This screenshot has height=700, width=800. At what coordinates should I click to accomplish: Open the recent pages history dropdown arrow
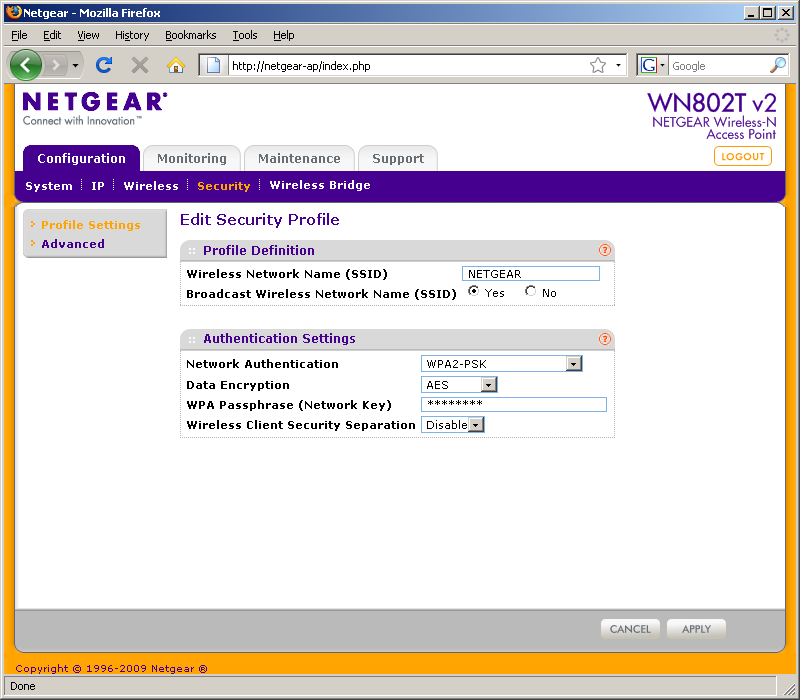(x=75, y=65)
